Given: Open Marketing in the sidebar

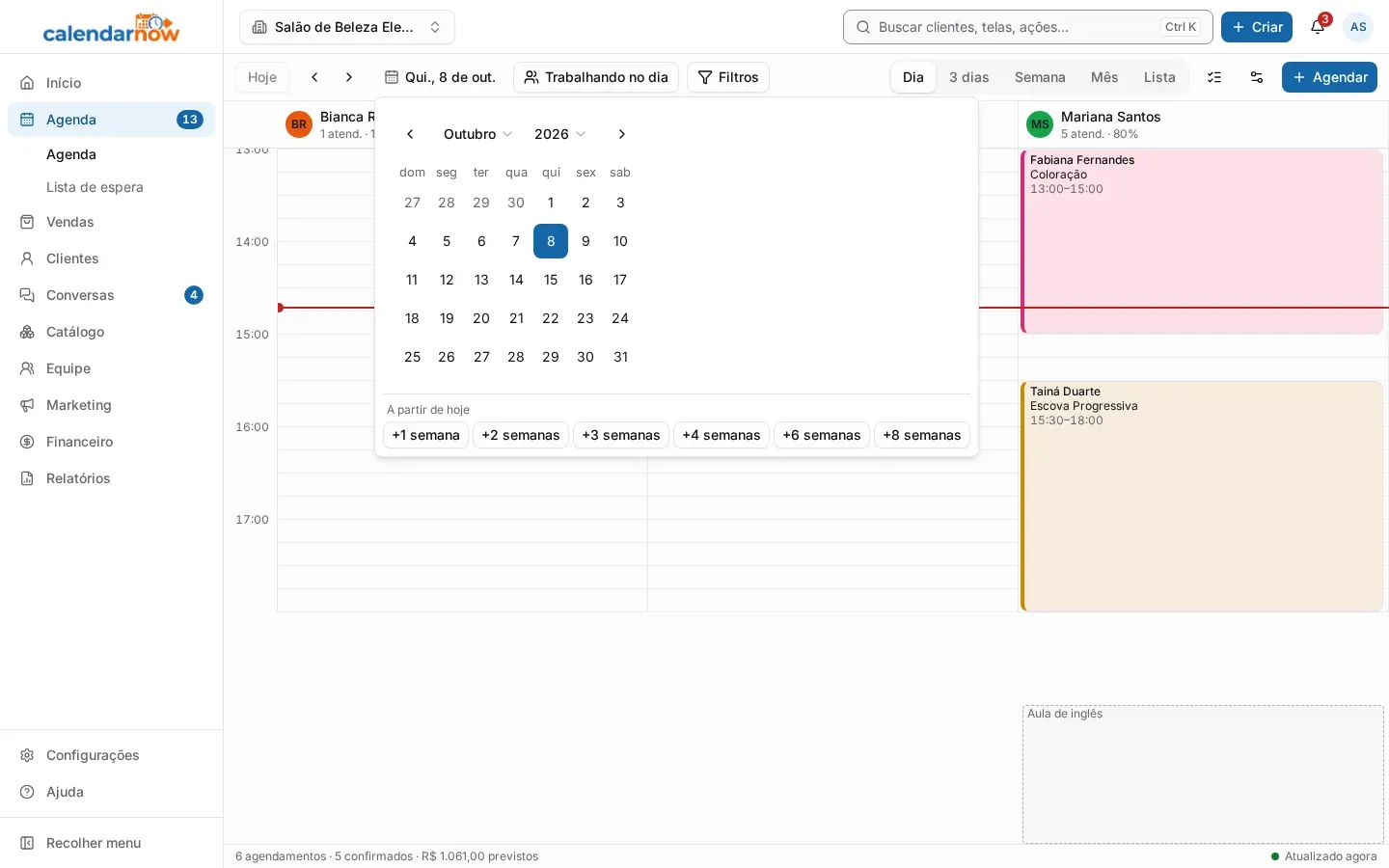Looking at the screenshot, I should 112,405.
